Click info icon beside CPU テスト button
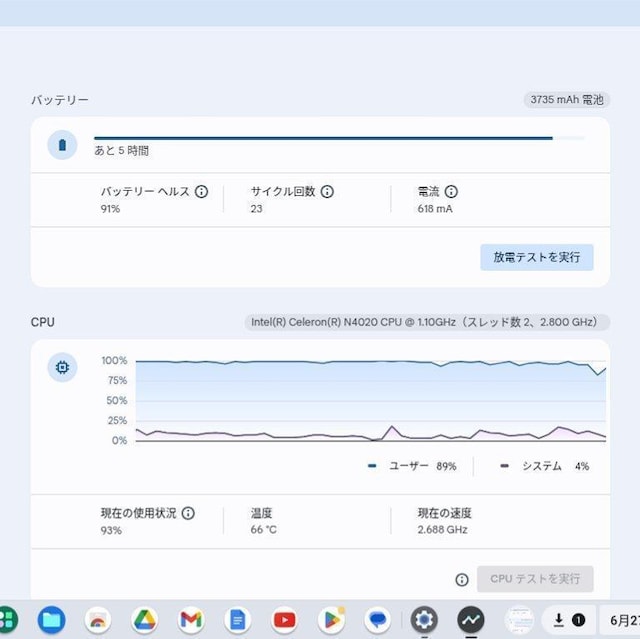Screen dimensions: 640x639 tap(462, 579)
